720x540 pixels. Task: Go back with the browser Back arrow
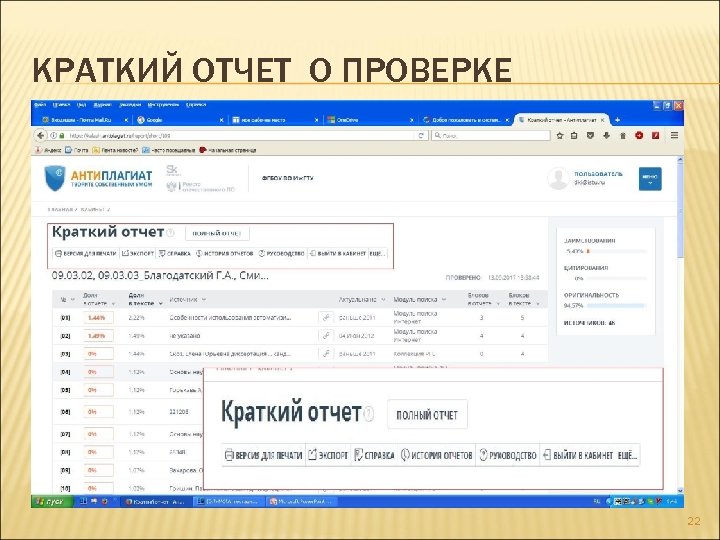[40, 135]
